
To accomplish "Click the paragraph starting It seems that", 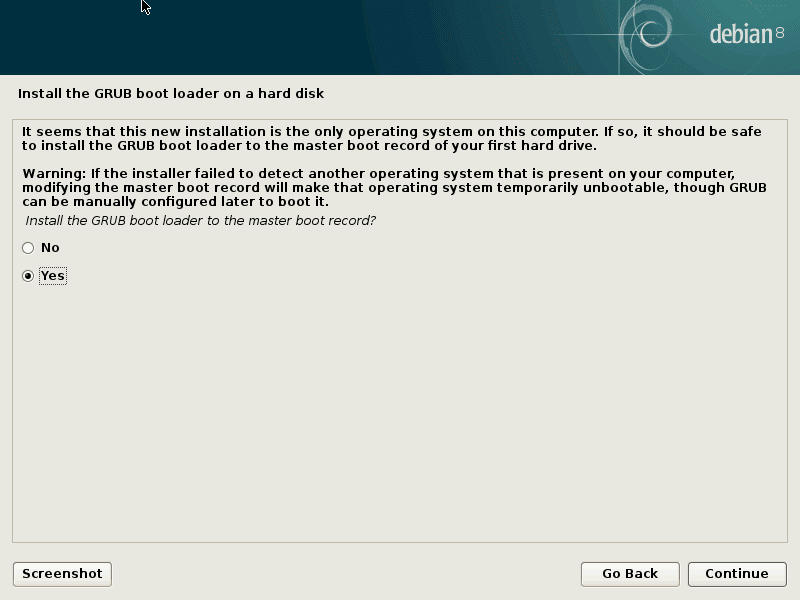I will coord(391,139).
